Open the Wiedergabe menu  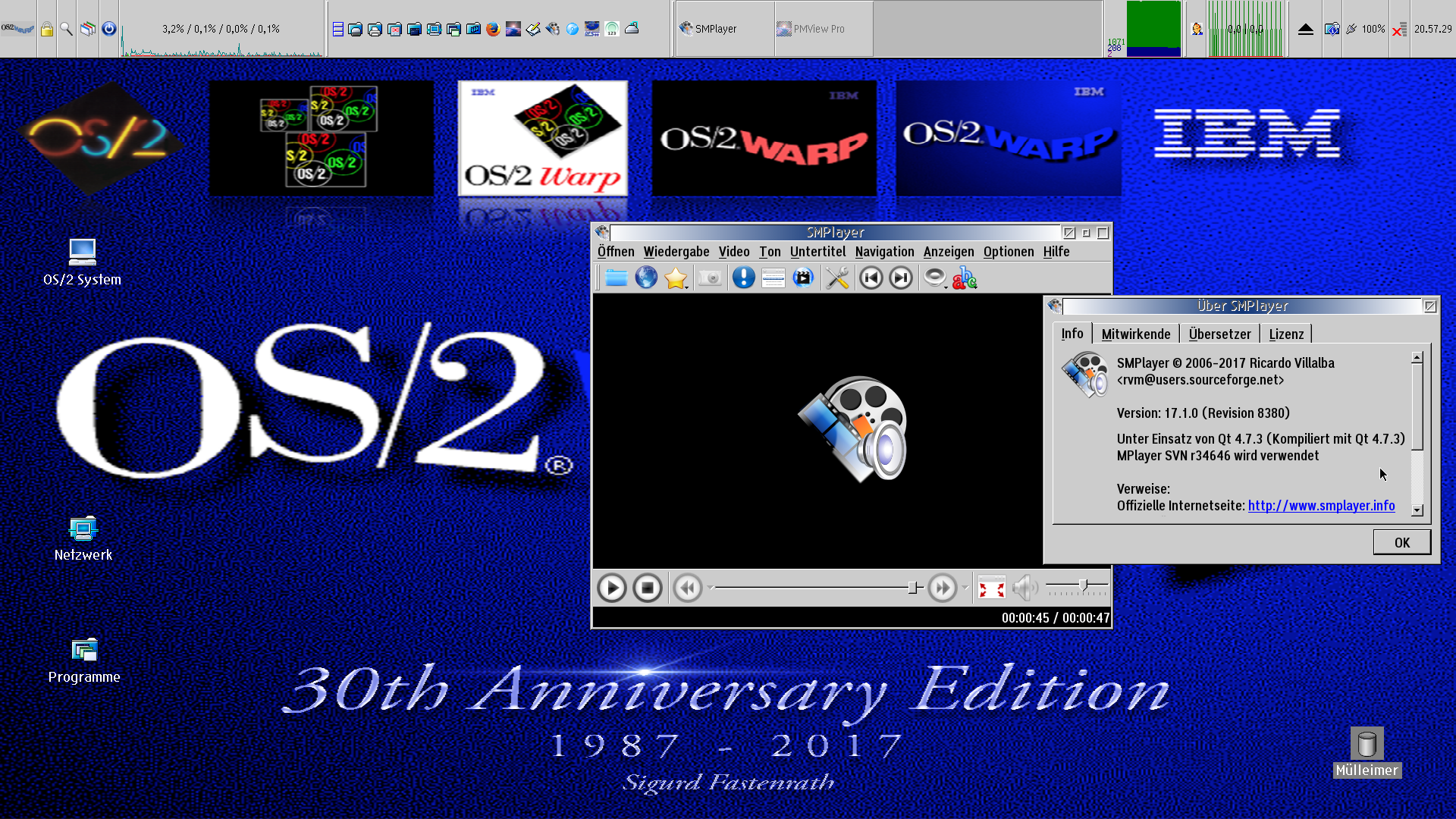click(x=676, y=252)
